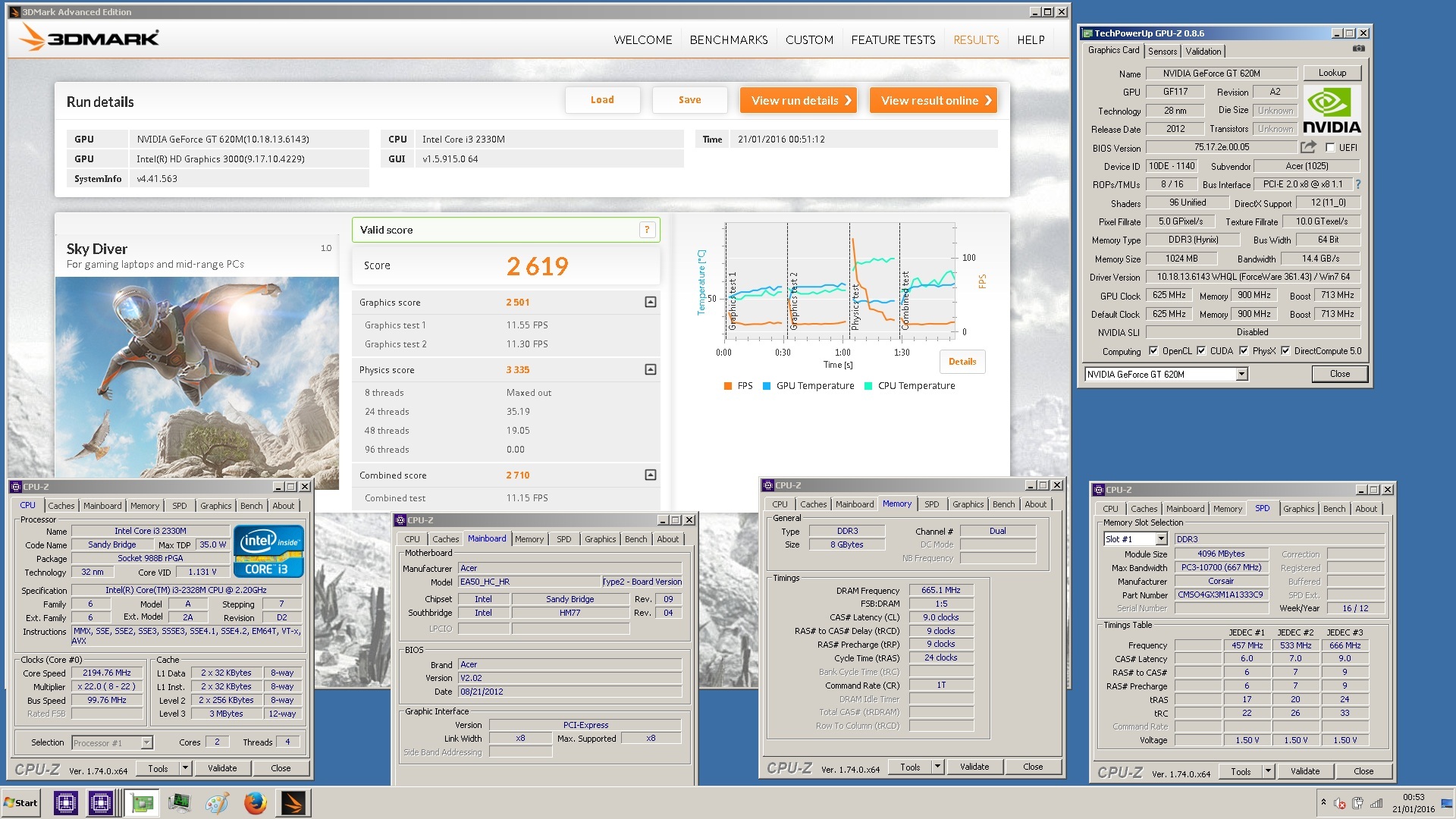Collapse the Physics score section
The image size is (1456, 819).
650,369
